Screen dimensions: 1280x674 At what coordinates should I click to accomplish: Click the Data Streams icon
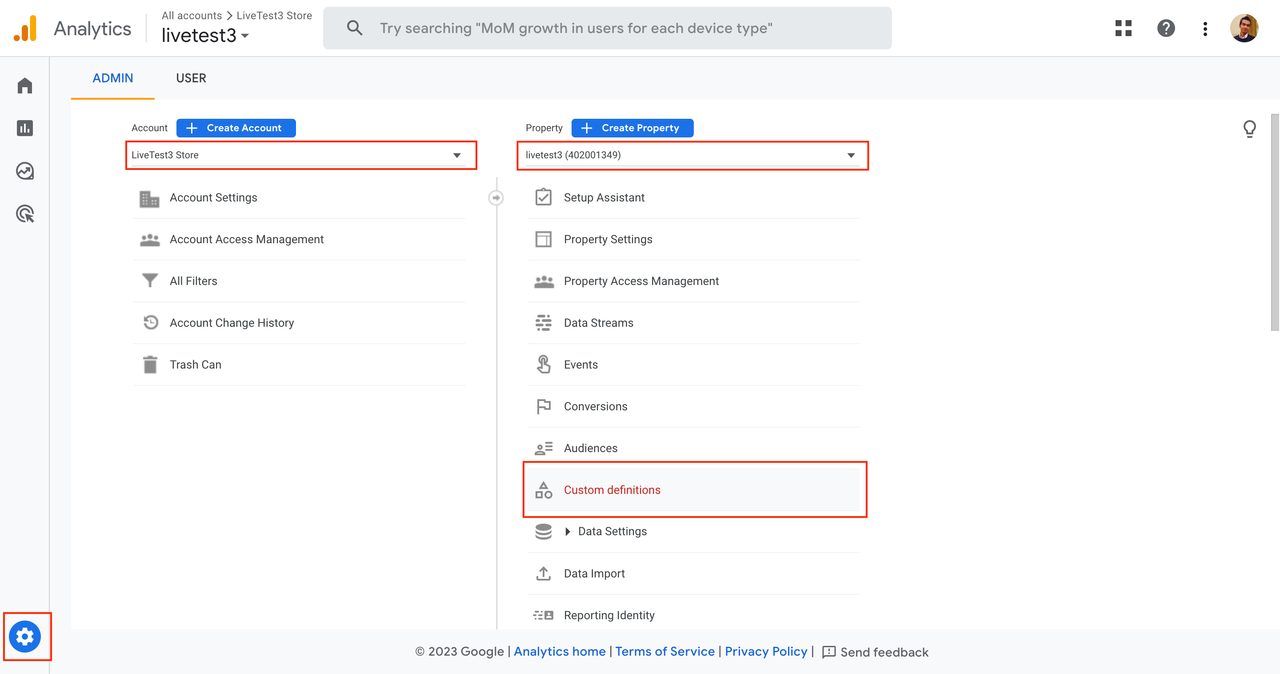point(544,323)
